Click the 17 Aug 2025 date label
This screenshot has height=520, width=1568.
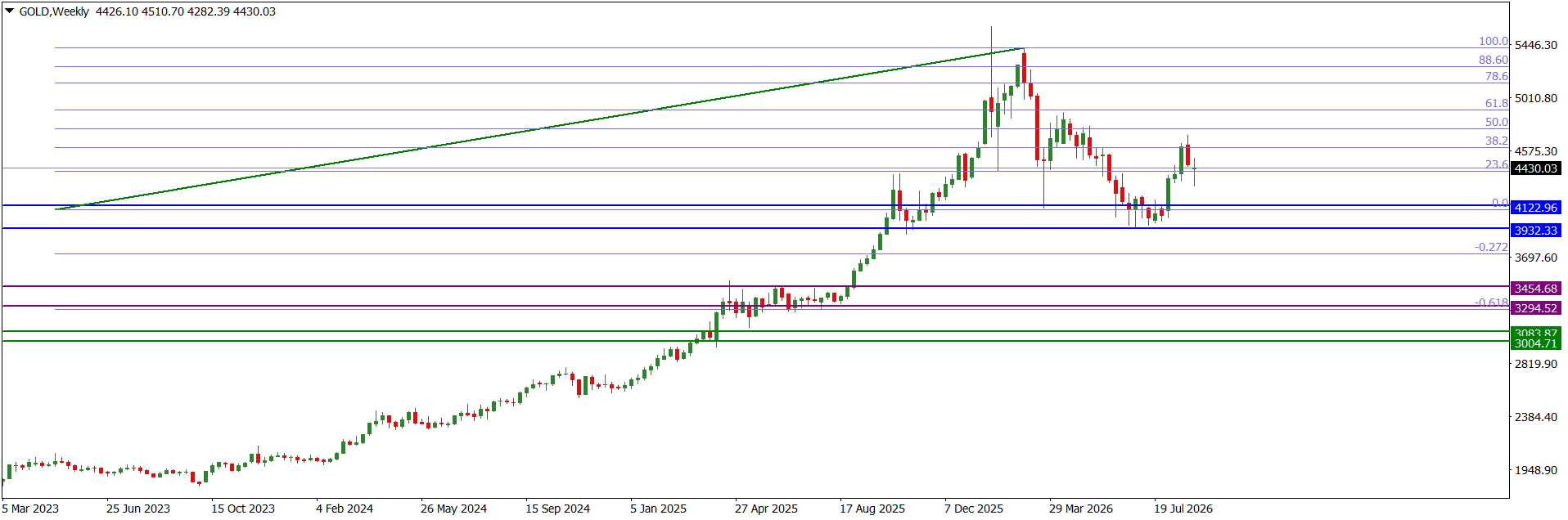point(872,509)
